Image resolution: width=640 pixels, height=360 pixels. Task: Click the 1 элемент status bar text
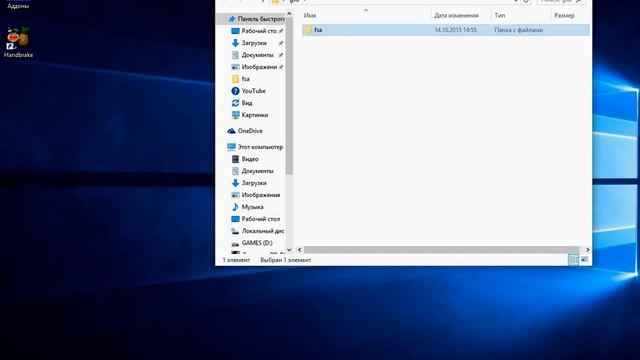[x=236, y=260]
